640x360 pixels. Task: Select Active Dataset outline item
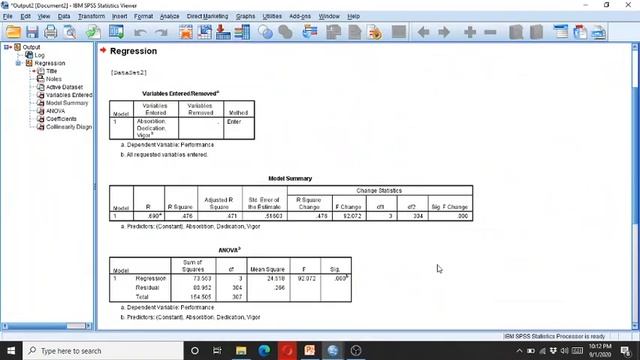(x=64, y=87)
